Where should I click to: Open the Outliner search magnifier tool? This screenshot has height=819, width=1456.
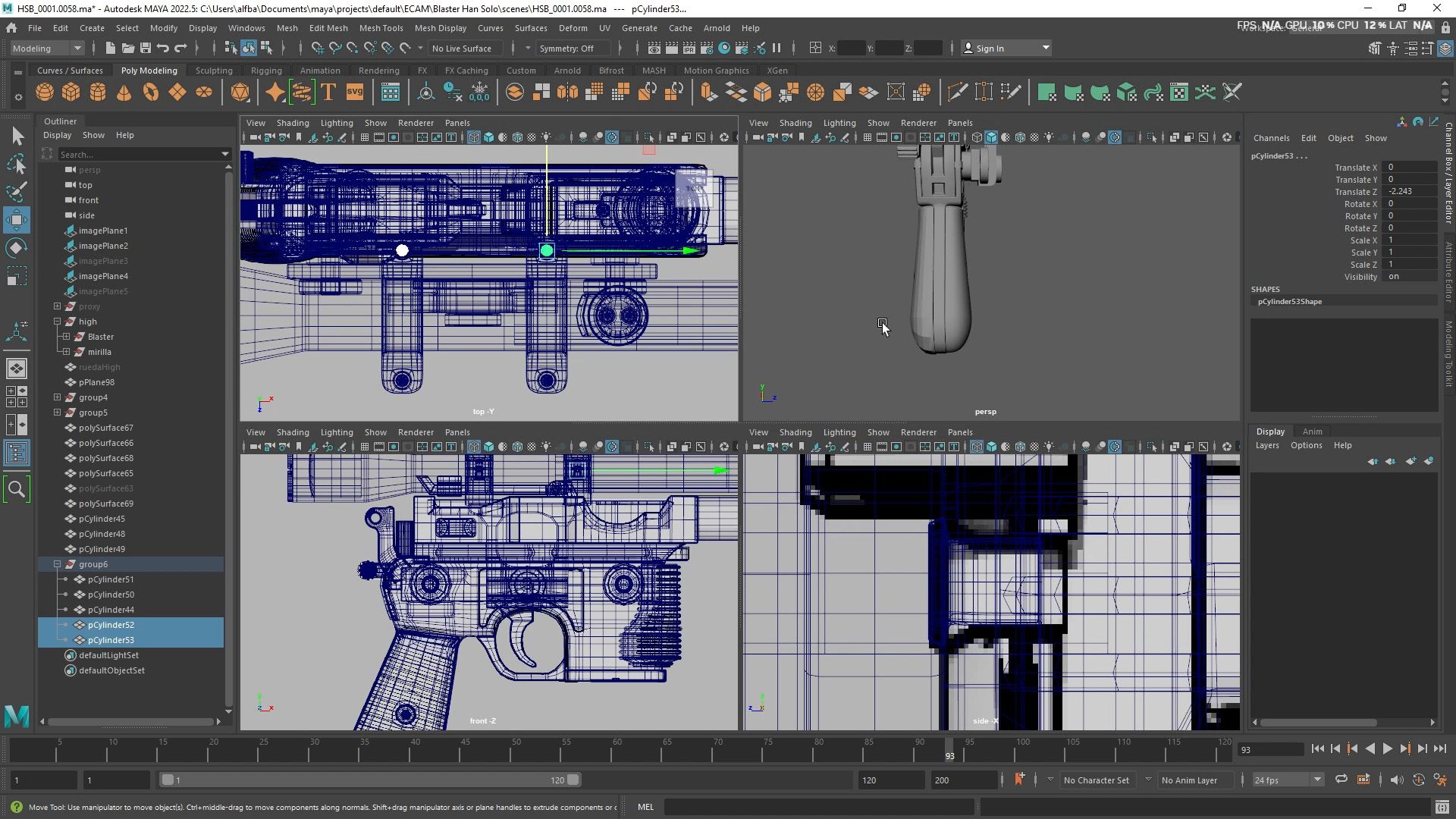click(x=17, y=489)
